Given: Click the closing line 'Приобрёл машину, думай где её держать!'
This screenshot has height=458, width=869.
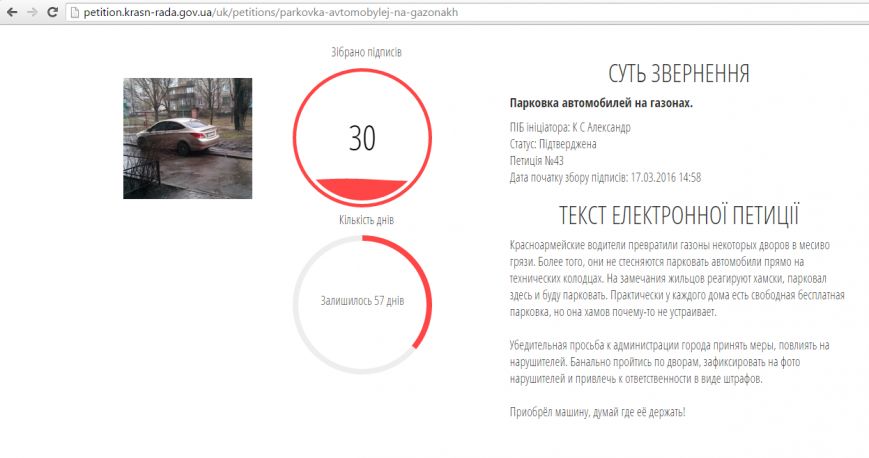Looking at the screenshot, I should coord(597,412).
